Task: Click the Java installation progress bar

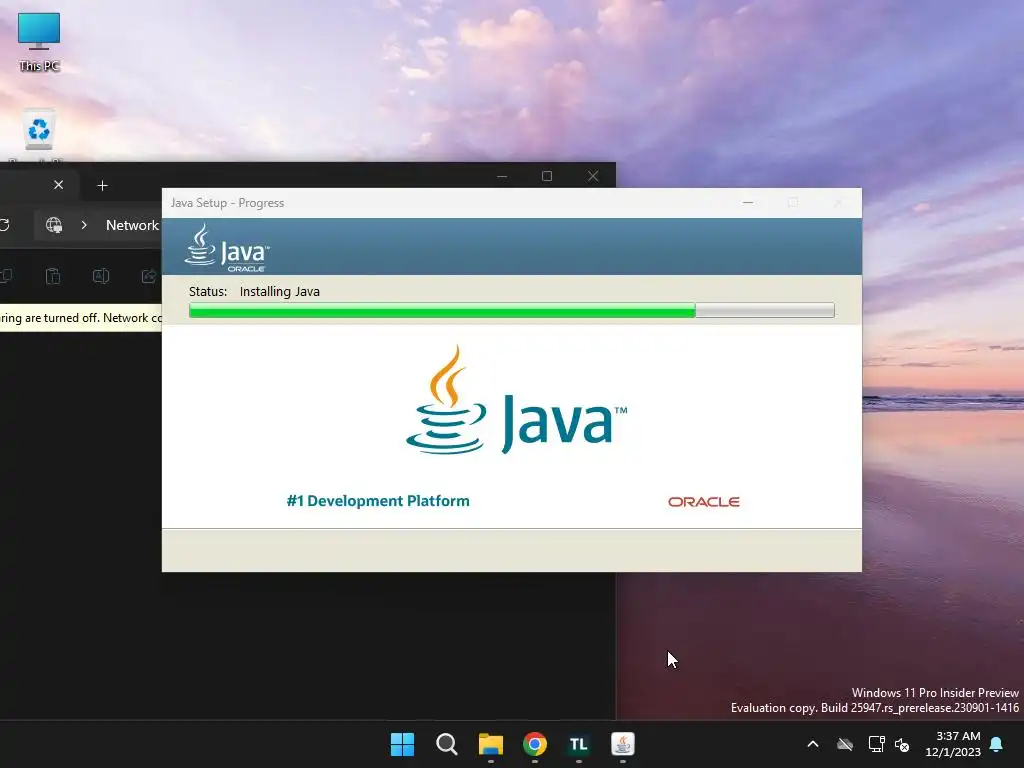Action: tap(512, 310)
